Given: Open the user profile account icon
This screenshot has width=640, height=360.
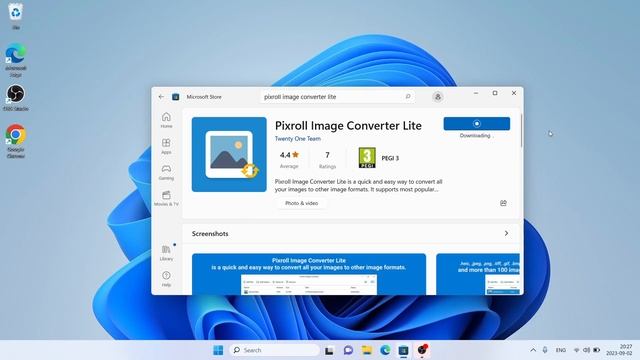Looking at the screenshot, I should (x=438, y=97).
